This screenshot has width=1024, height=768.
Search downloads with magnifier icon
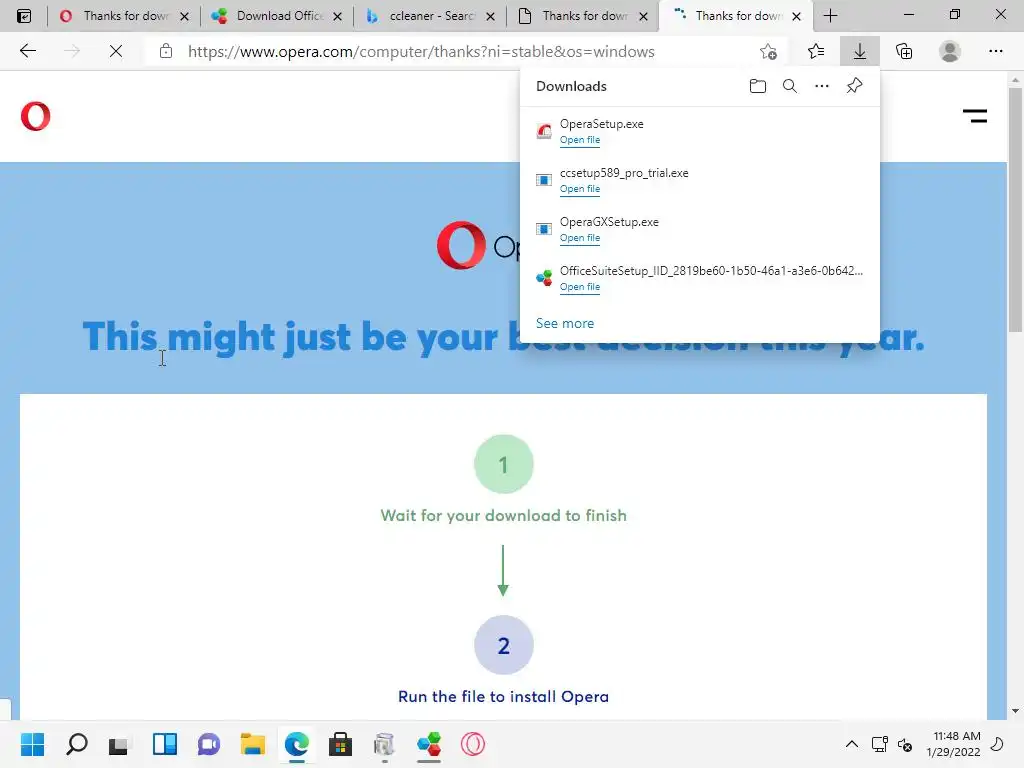click(790, 86)
